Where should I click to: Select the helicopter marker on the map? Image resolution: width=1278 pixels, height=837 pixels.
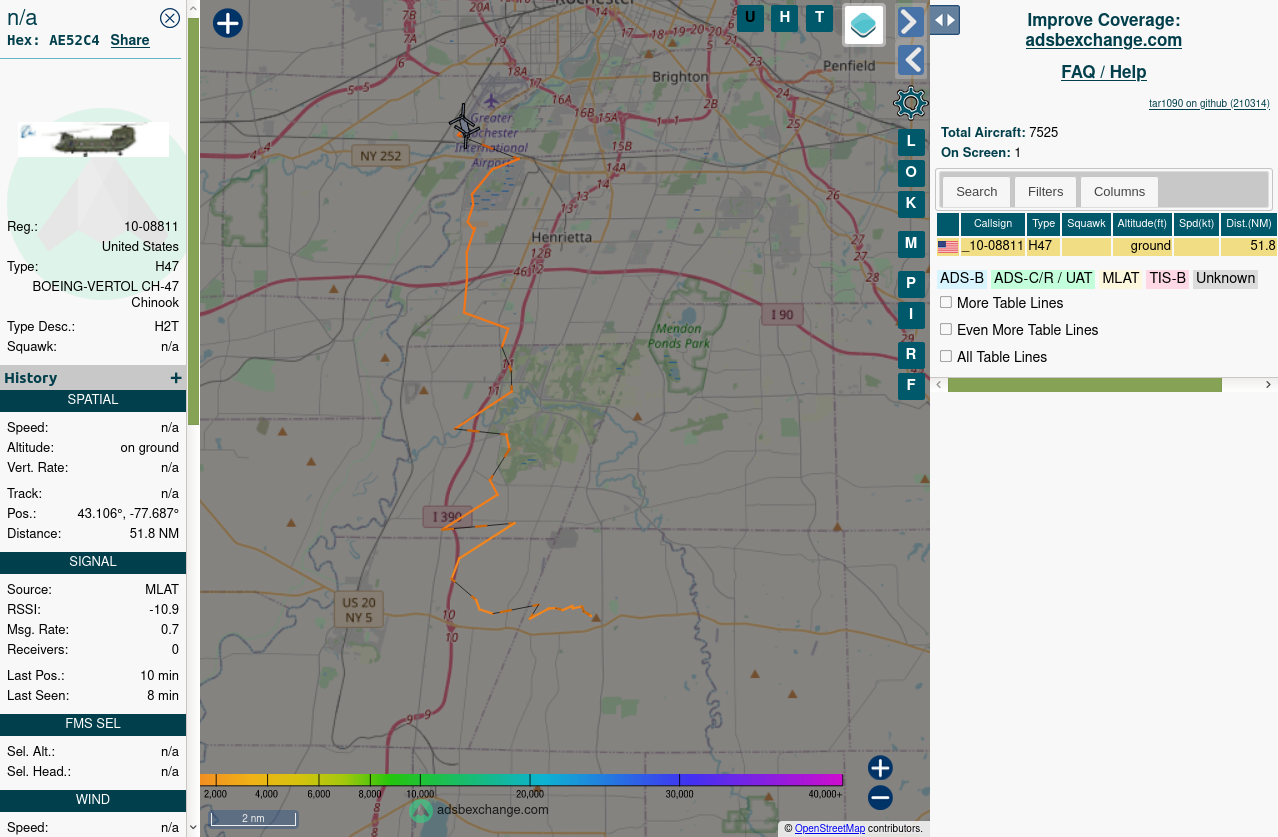click(464, 125)
